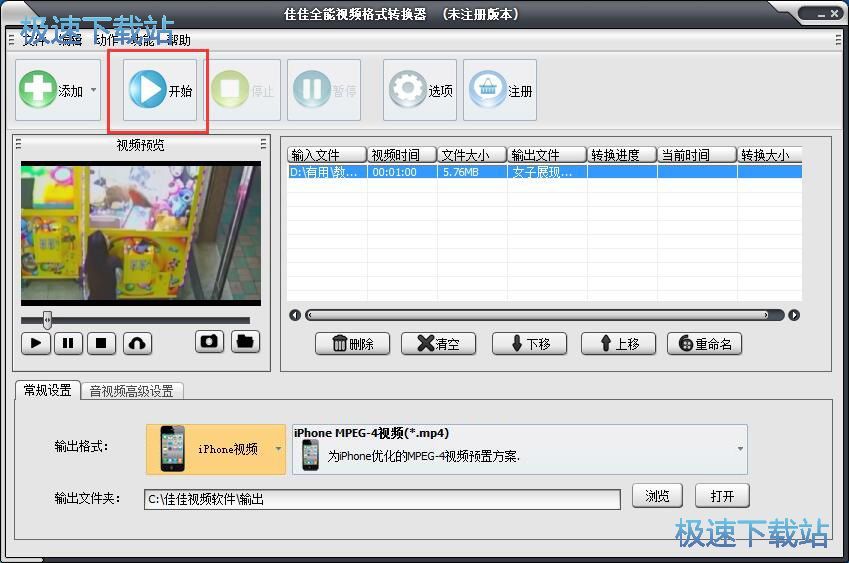849x563 pixels.
Task: Move the file up with 上移
Action: tap(618, 344)
